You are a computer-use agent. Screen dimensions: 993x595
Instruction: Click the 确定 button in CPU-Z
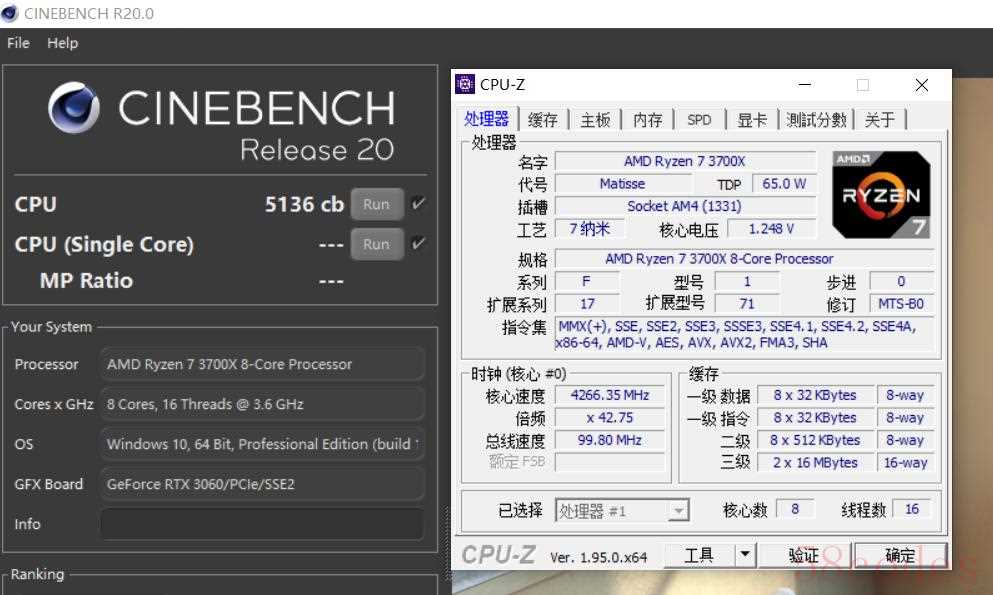pos(900,556)
